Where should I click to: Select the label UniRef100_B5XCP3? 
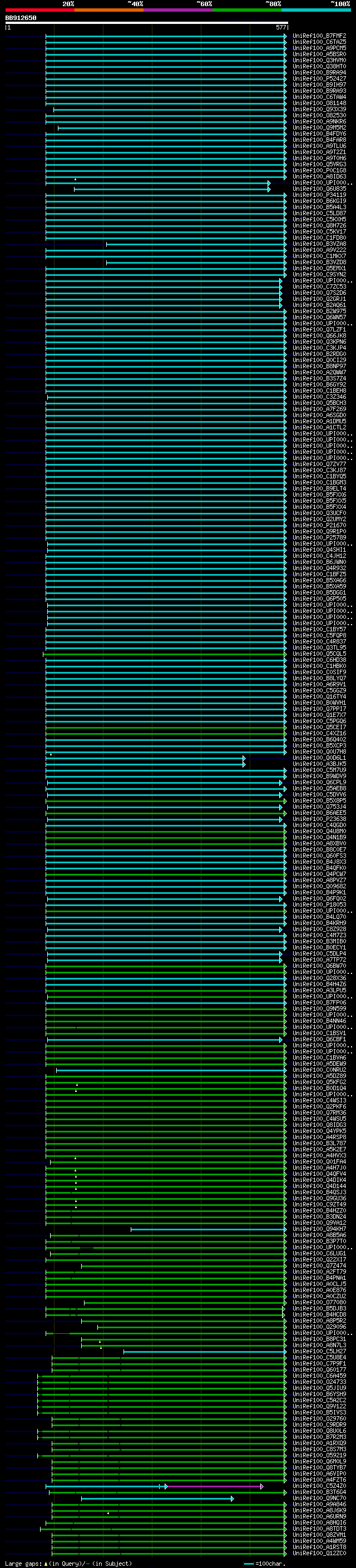[319, 746]
